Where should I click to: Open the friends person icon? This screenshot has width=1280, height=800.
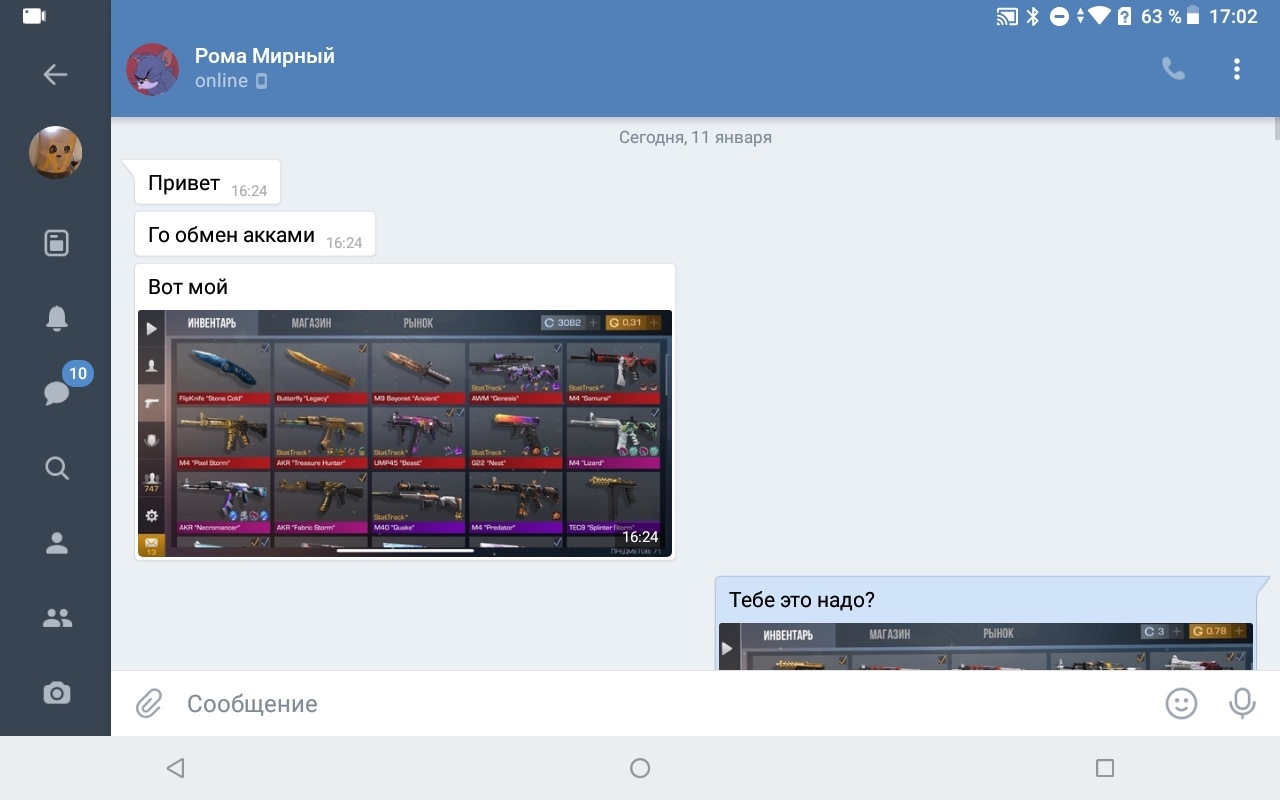56,543
